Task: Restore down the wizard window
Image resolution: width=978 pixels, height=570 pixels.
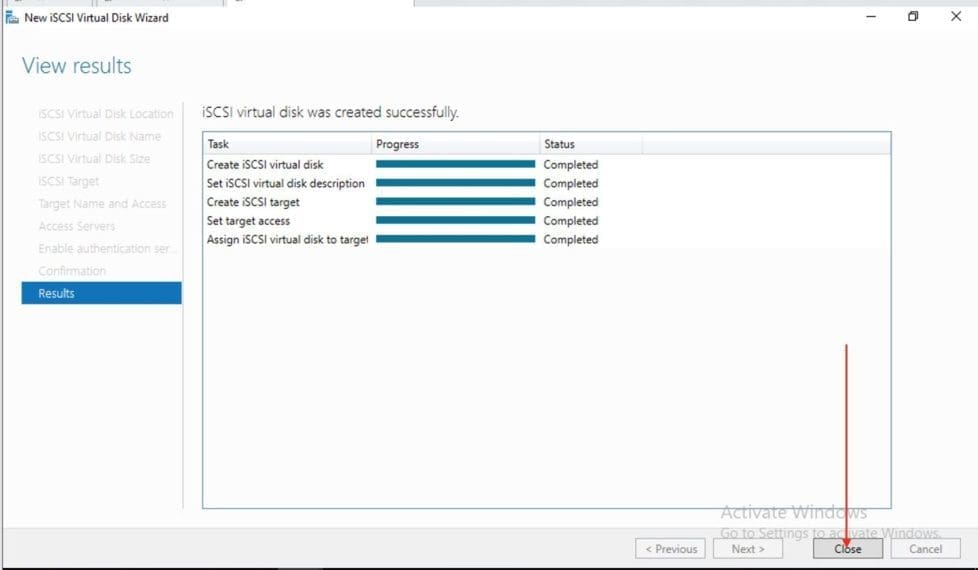Action: 913,17
